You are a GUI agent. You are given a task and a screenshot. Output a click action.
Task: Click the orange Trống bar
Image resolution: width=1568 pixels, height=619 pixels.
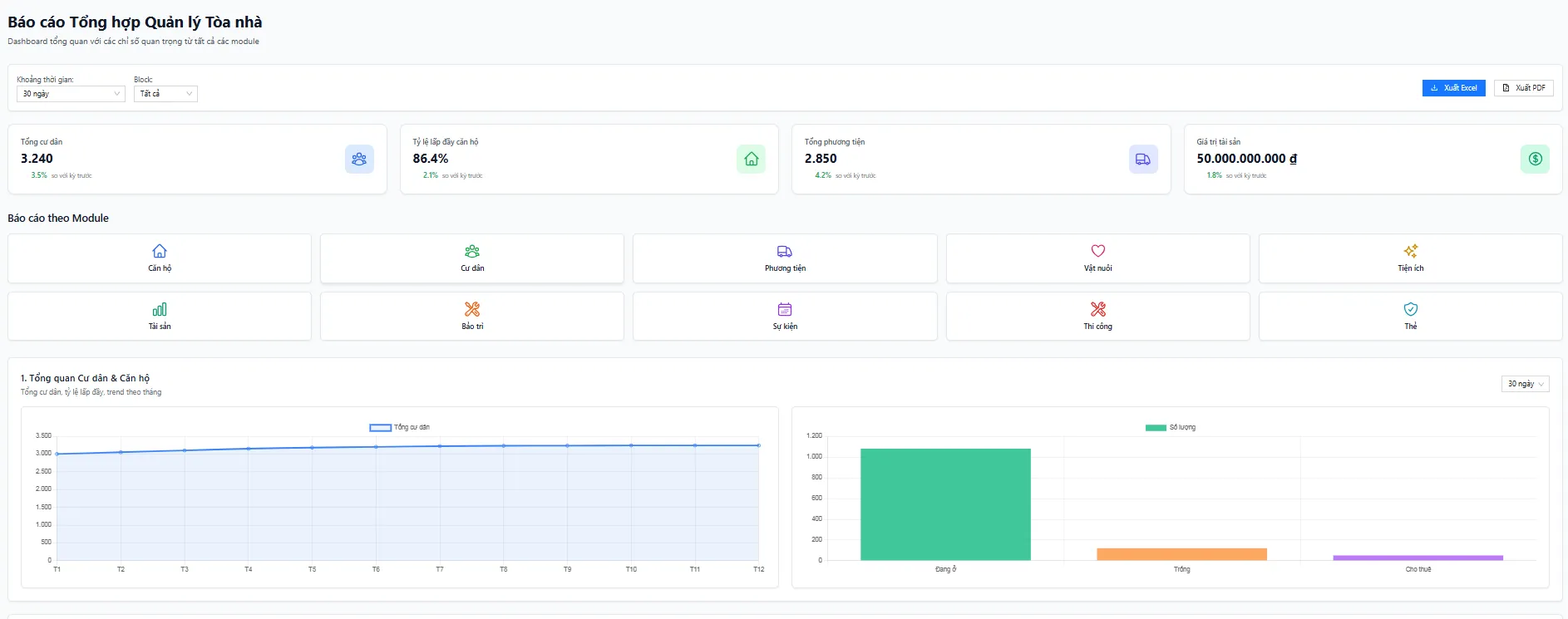[x=1181, y=554]
